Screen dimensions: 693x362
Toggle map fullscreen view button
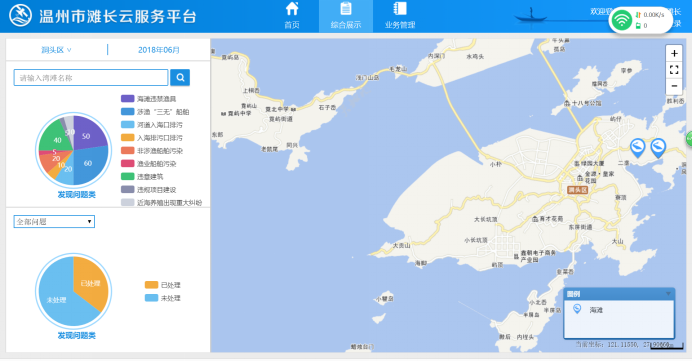(674, 69)
